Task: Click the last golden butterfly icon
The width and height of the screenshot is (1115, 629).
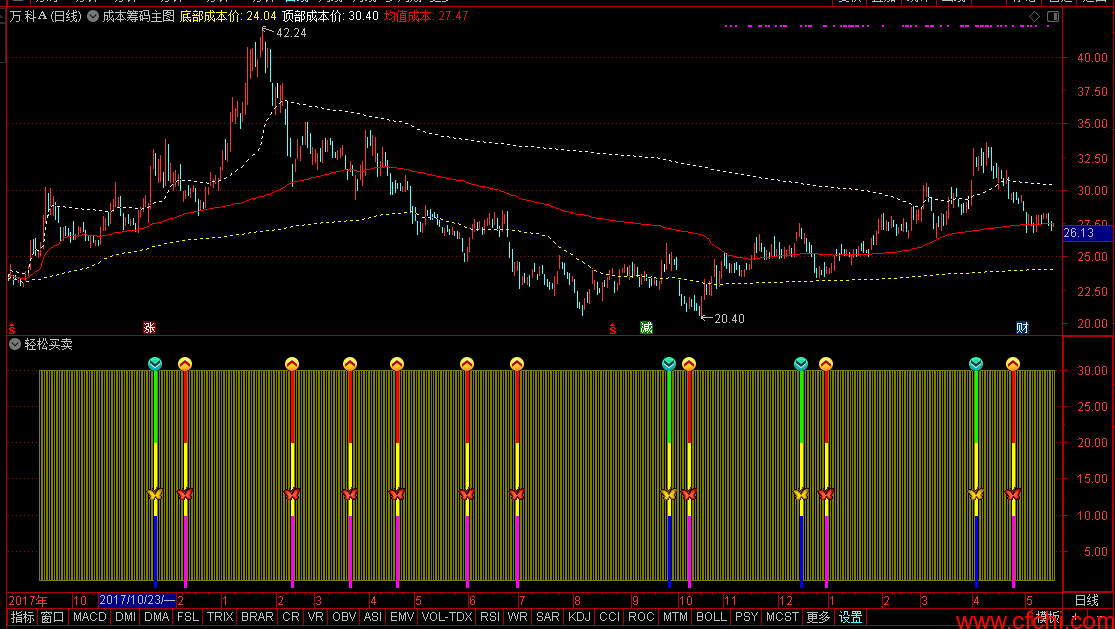Action: 976,494
